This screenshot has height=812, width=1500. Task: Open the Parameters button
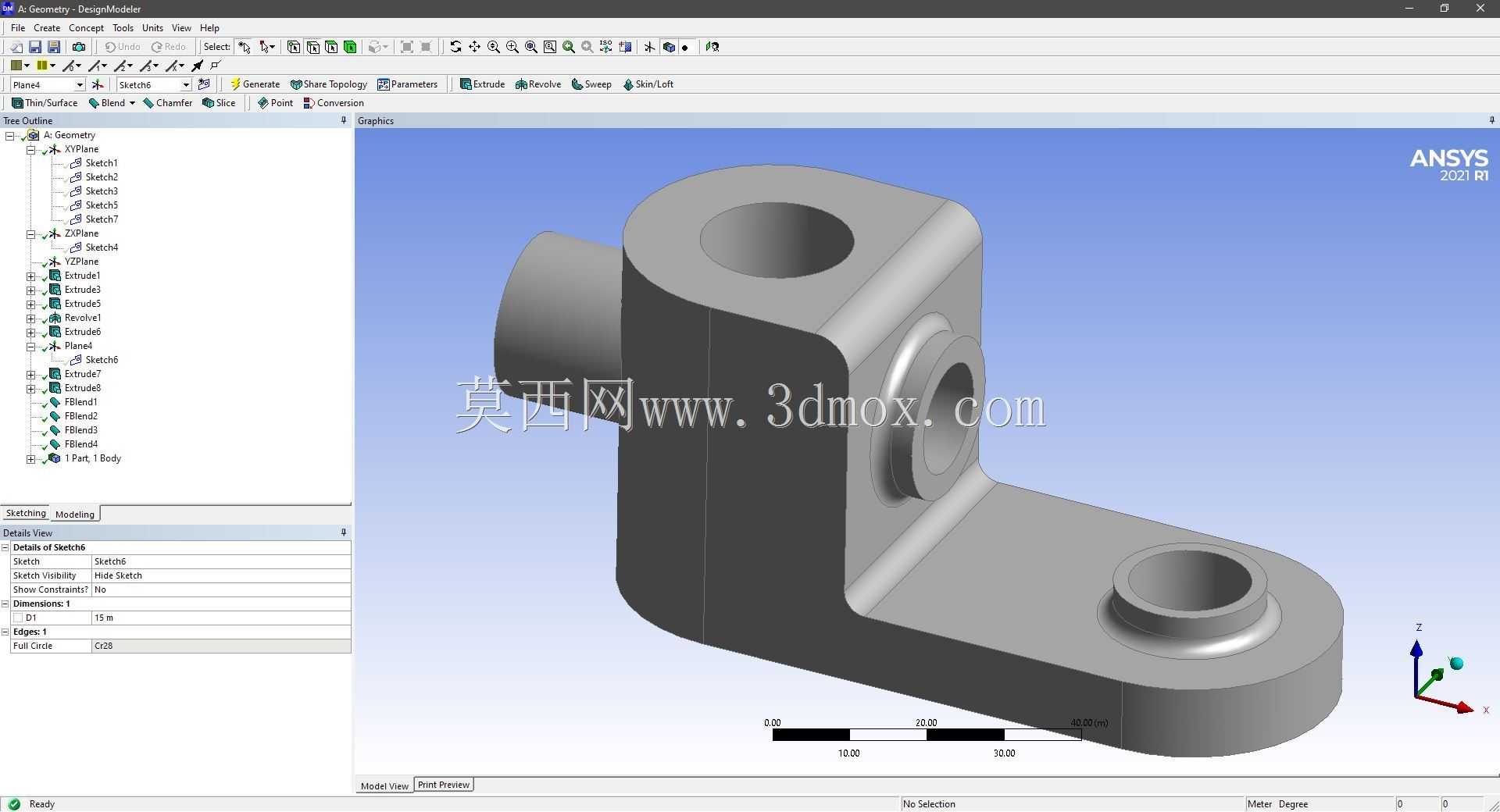407,84
